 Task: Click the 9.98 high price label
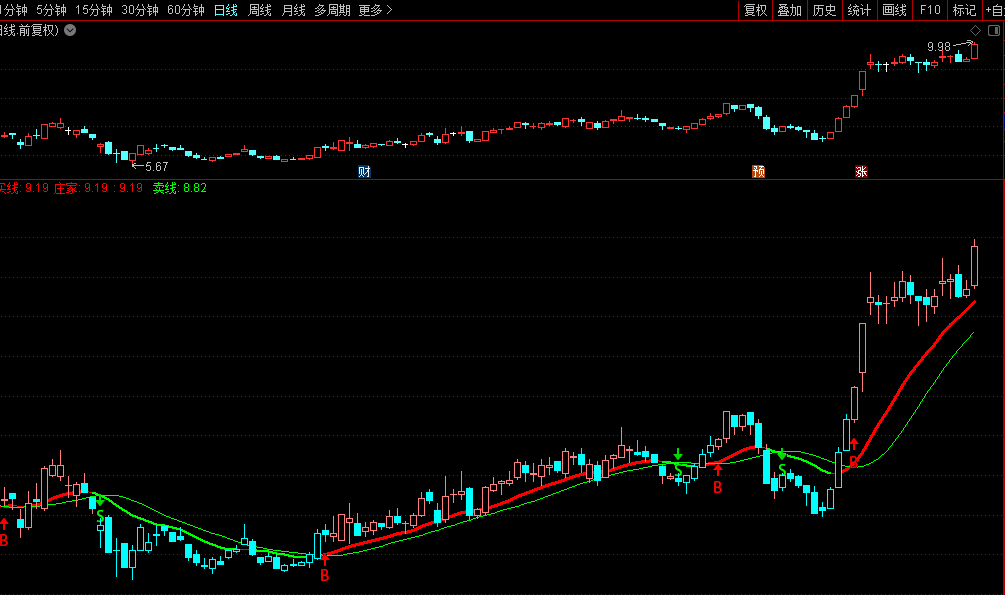click(938, 47)
